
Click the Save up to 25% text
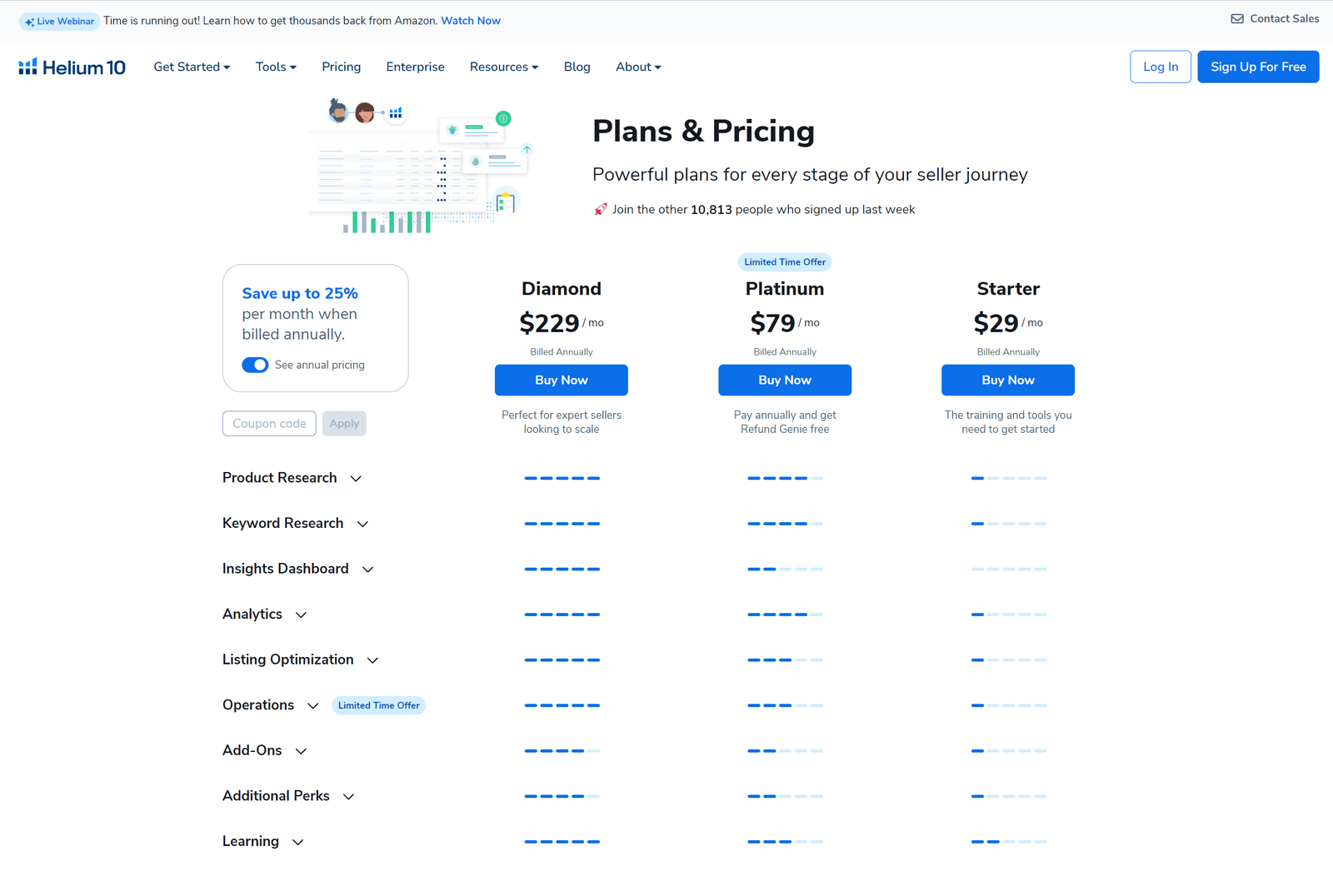[300, 293]
